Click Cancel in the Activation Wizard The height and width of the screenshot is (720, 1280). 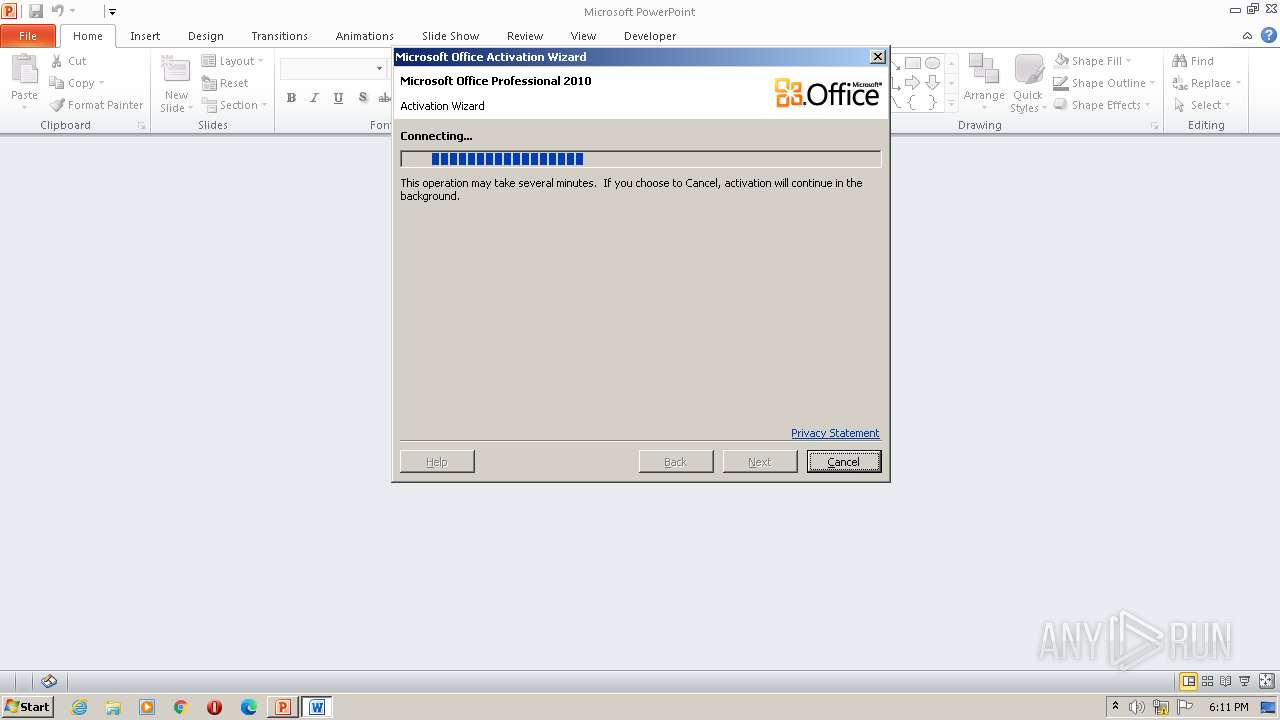click(844, 462)
